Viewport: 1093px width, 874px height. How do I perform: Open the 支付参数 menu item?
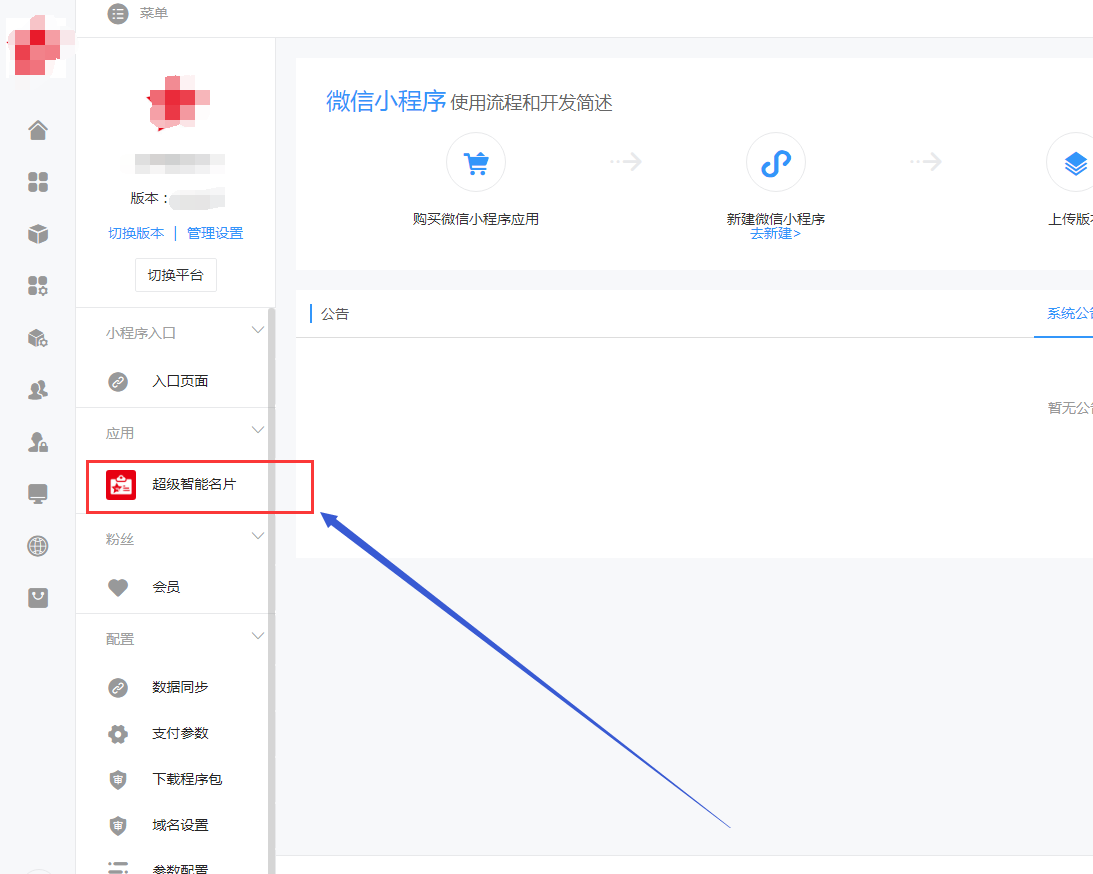pyautogui.click(x=180, y=733)
